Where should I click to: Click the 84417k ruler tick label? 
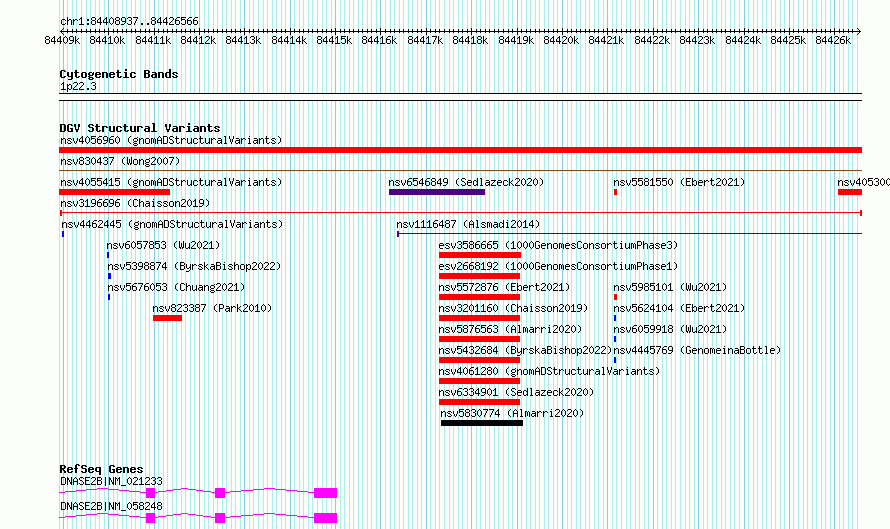pos(425,40)
